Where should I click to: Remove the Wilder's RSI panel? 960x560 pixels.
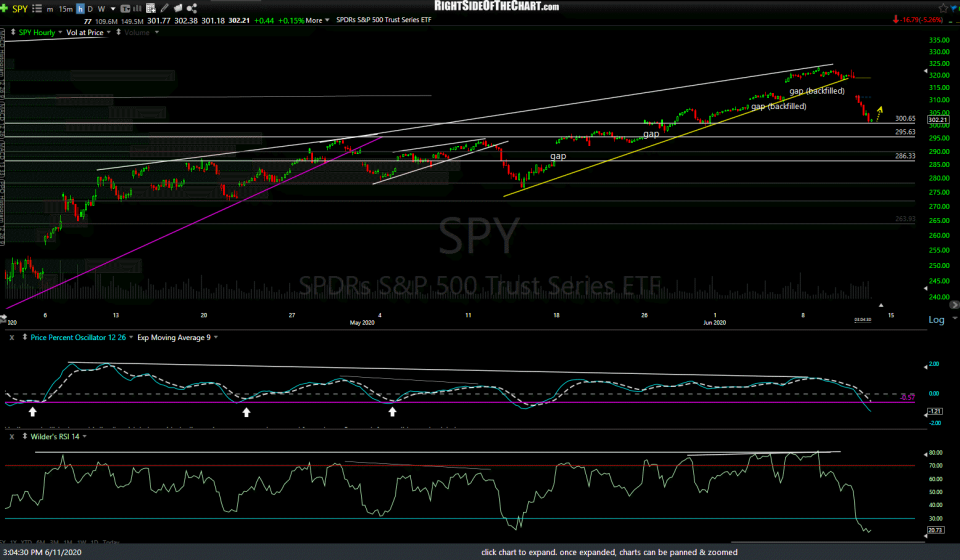(12, 436)
